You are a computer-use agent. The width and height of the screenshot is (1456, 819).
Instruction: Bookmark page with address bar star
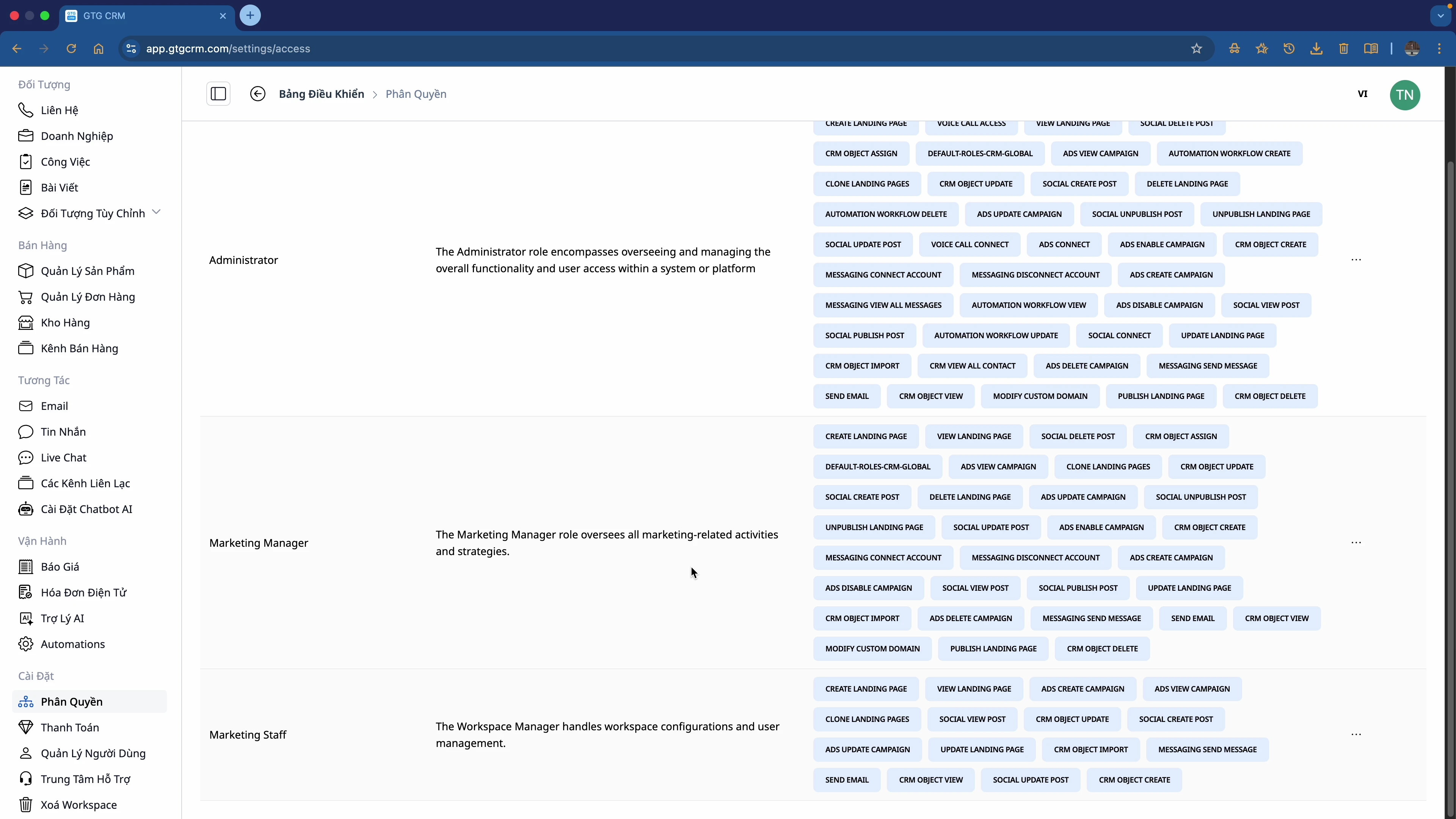point(1197,49)
